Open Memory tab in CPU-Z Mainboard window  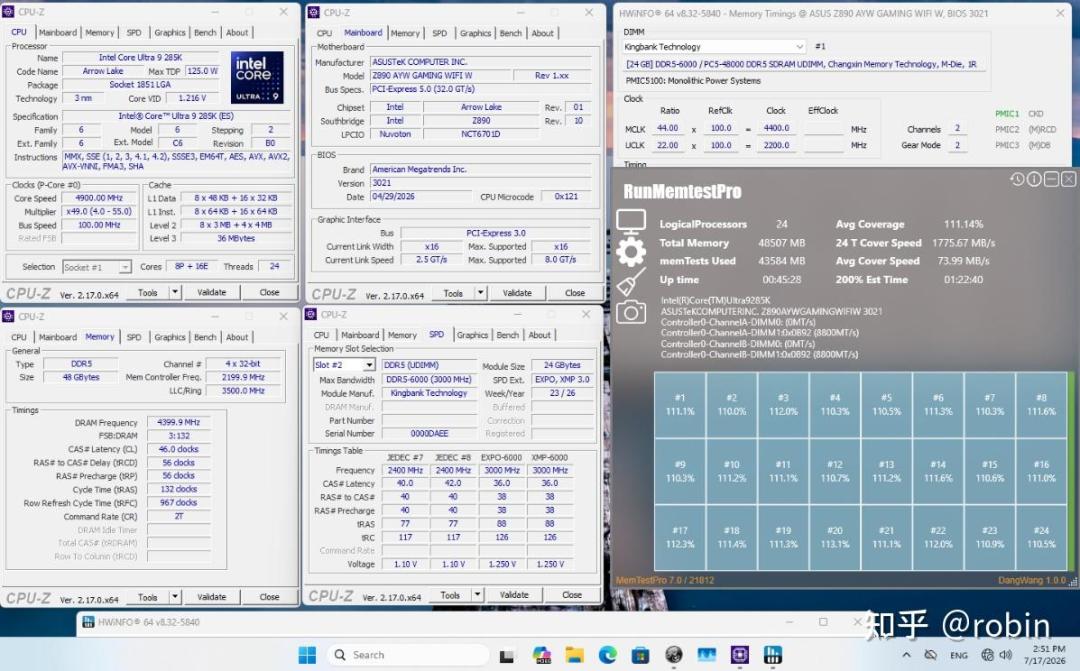coord(405,33)
